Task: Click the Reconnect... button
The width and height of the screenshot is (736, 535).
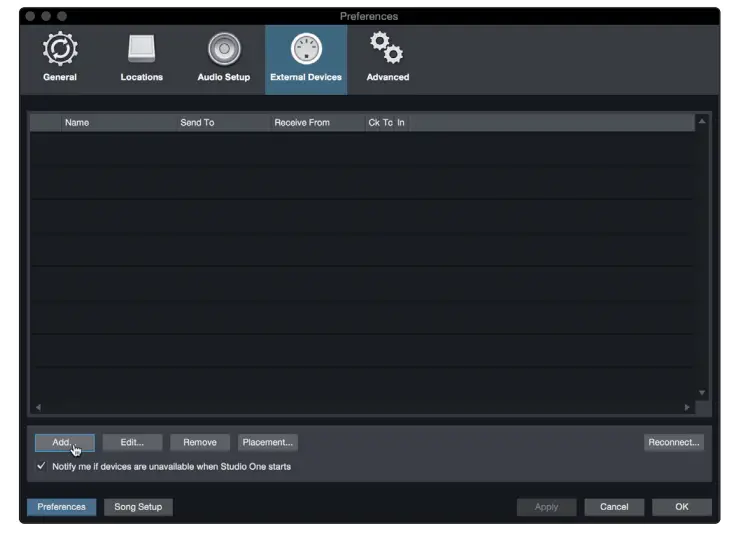Action: pyautogui.click(x=674, y=443)
